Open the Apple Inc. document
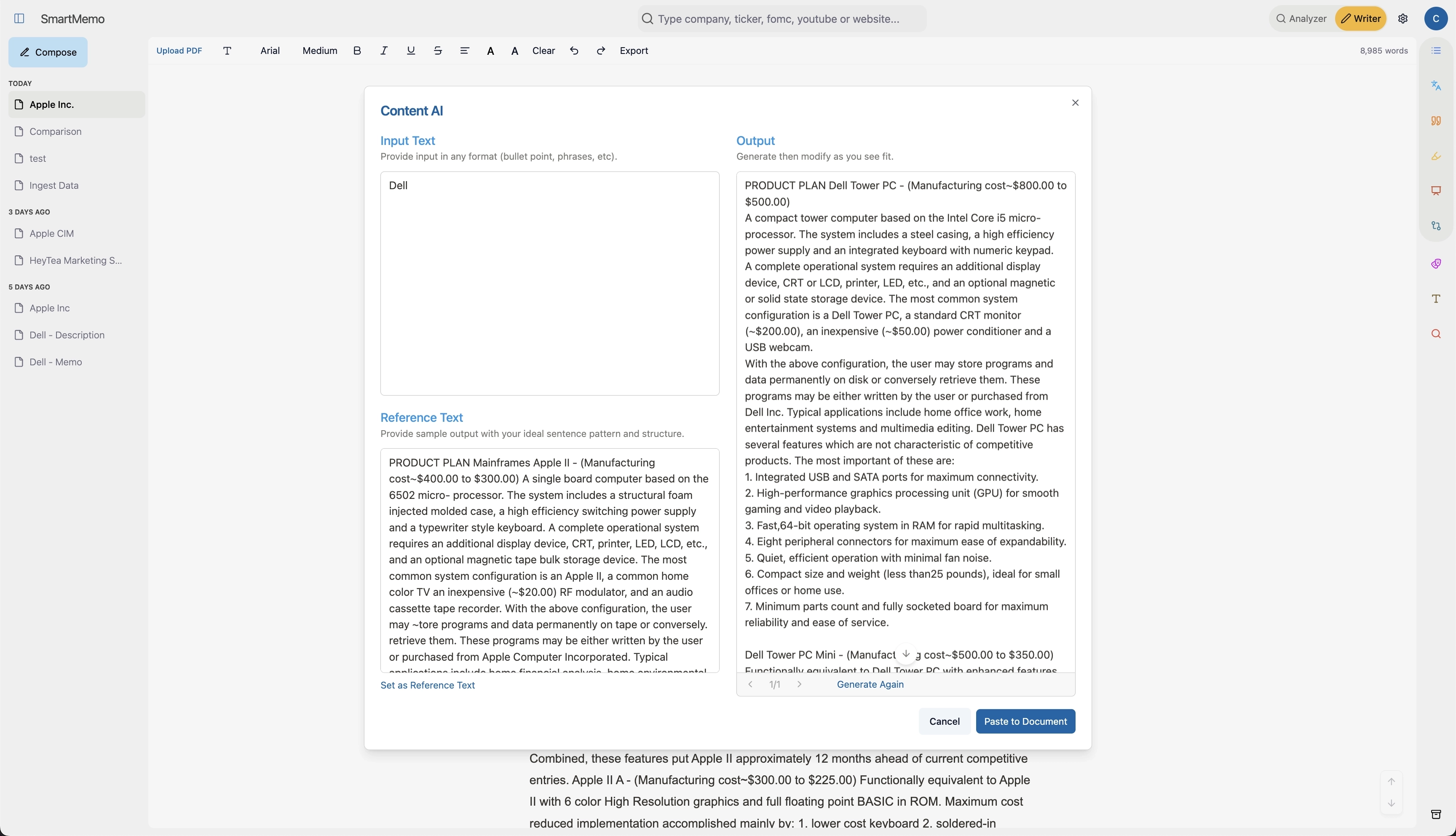 point(77,104)
